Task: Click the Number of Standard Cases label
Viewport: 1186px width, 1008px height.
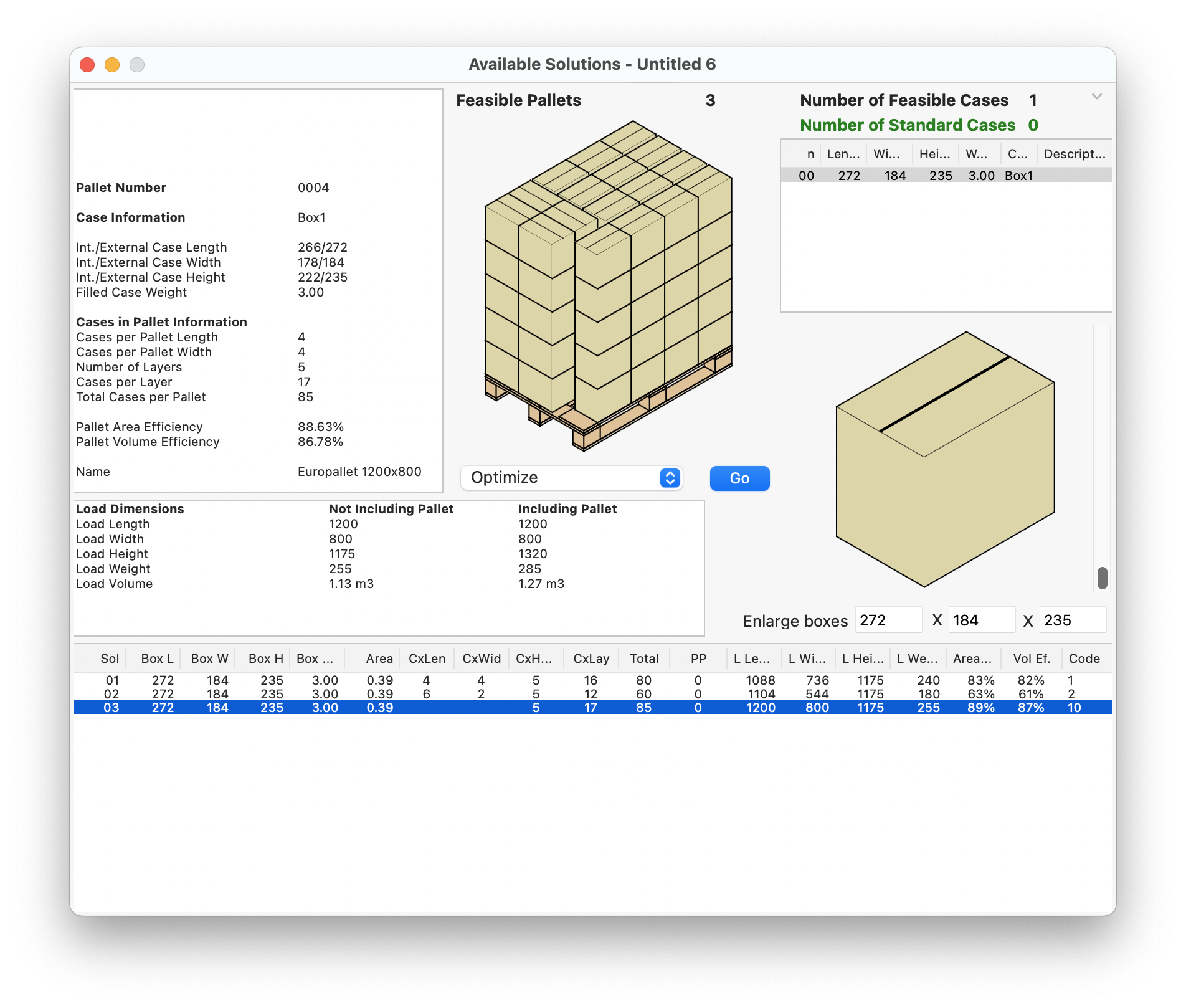Action: (x=908, y=125)
